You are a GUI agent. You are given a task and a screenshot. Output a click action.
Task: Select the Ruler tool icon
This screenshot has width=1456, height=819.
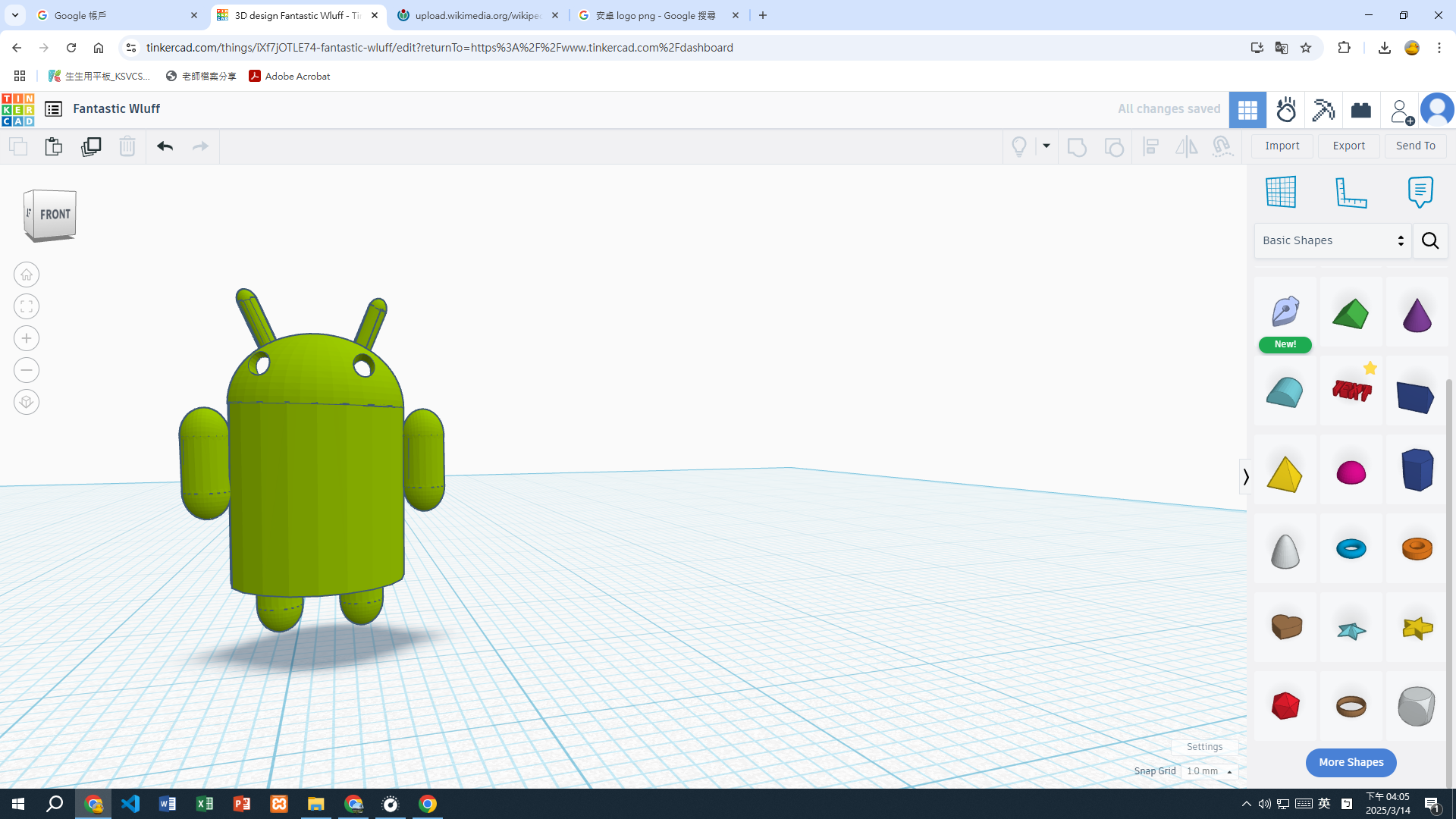(1351, 193)
